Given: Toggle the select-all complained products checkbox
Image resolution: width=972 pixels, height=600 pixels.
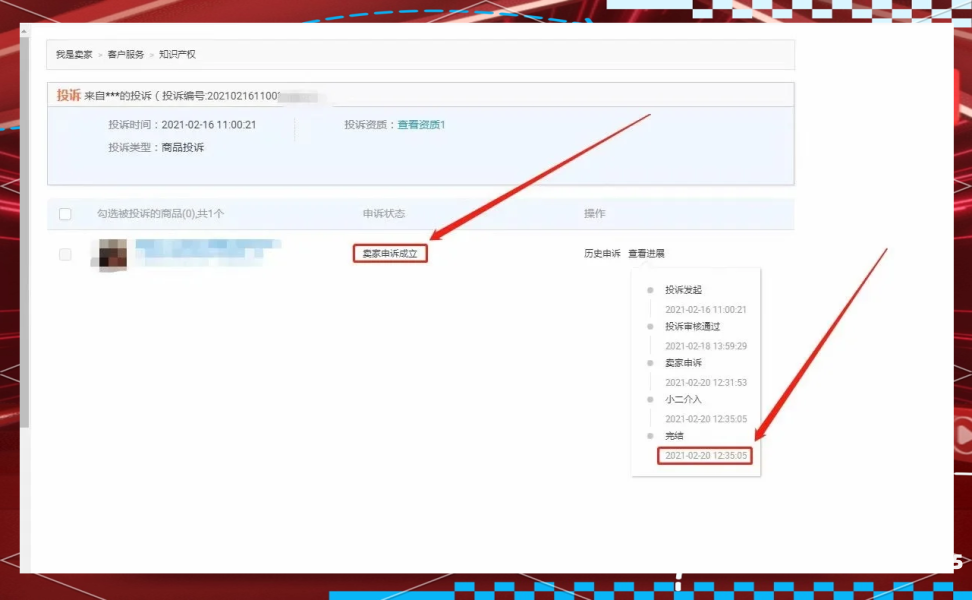Looking at the screenshot, I should 65,214.
